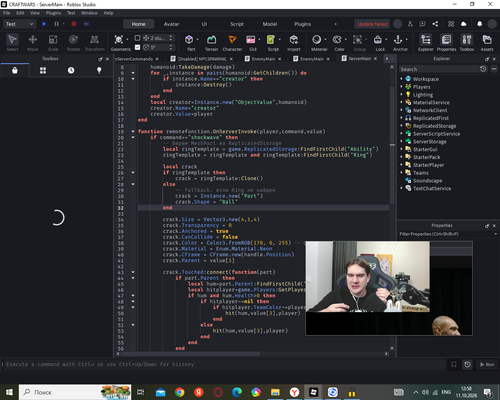Stop the test with red Stop button
500x400 pixels.
[x=74, y=24]
